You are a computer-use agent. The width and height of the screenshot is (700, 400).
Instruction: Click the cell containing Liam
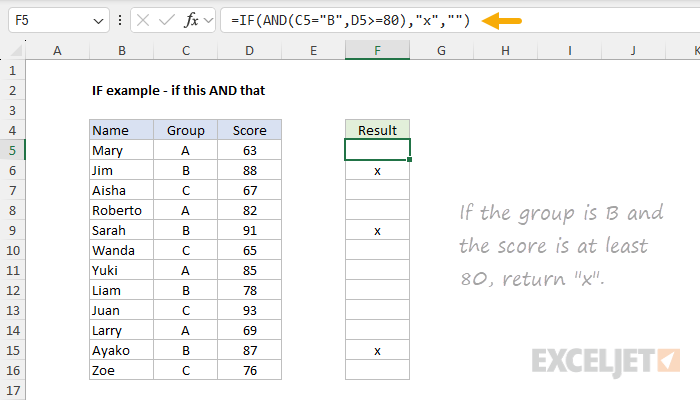[121, 291]
